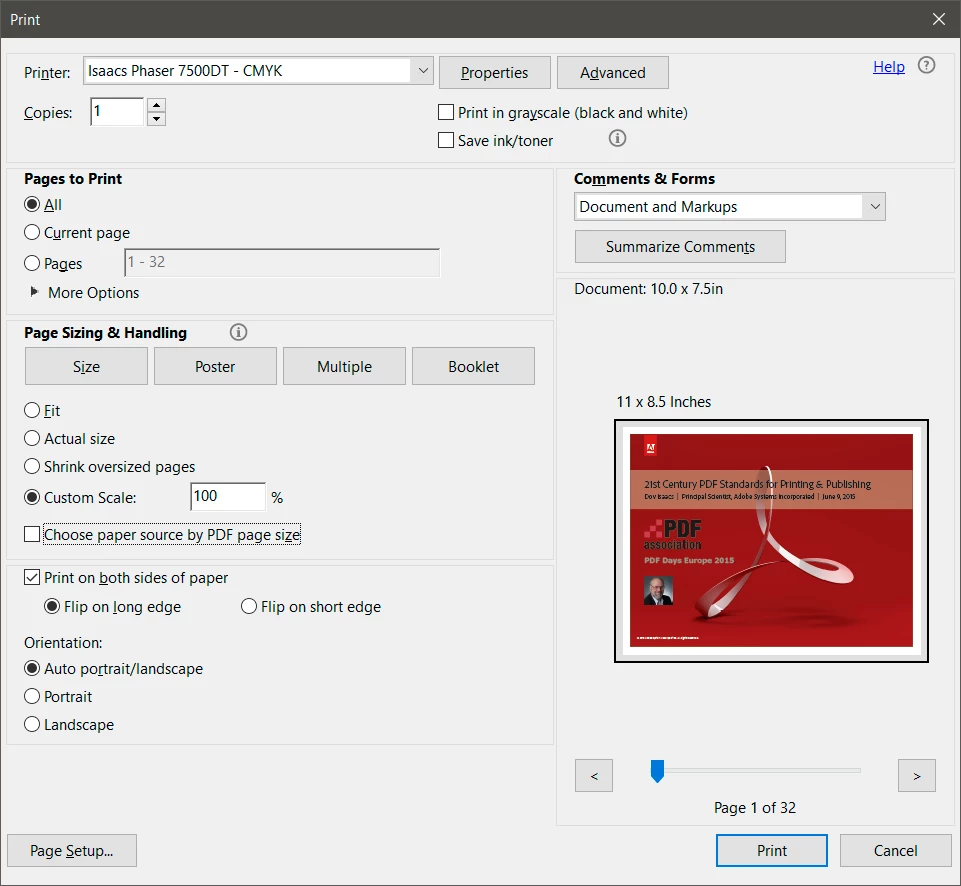The height and width of the screenshot is (886, 961).
Task: Choose Flip on long edge
Action: pos(52,607)
